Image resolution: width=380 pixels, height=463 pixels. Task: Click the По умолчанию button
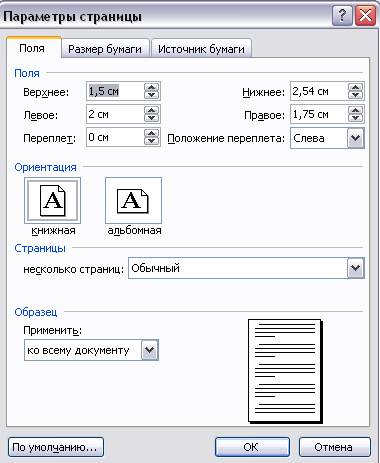click(55, 447)
